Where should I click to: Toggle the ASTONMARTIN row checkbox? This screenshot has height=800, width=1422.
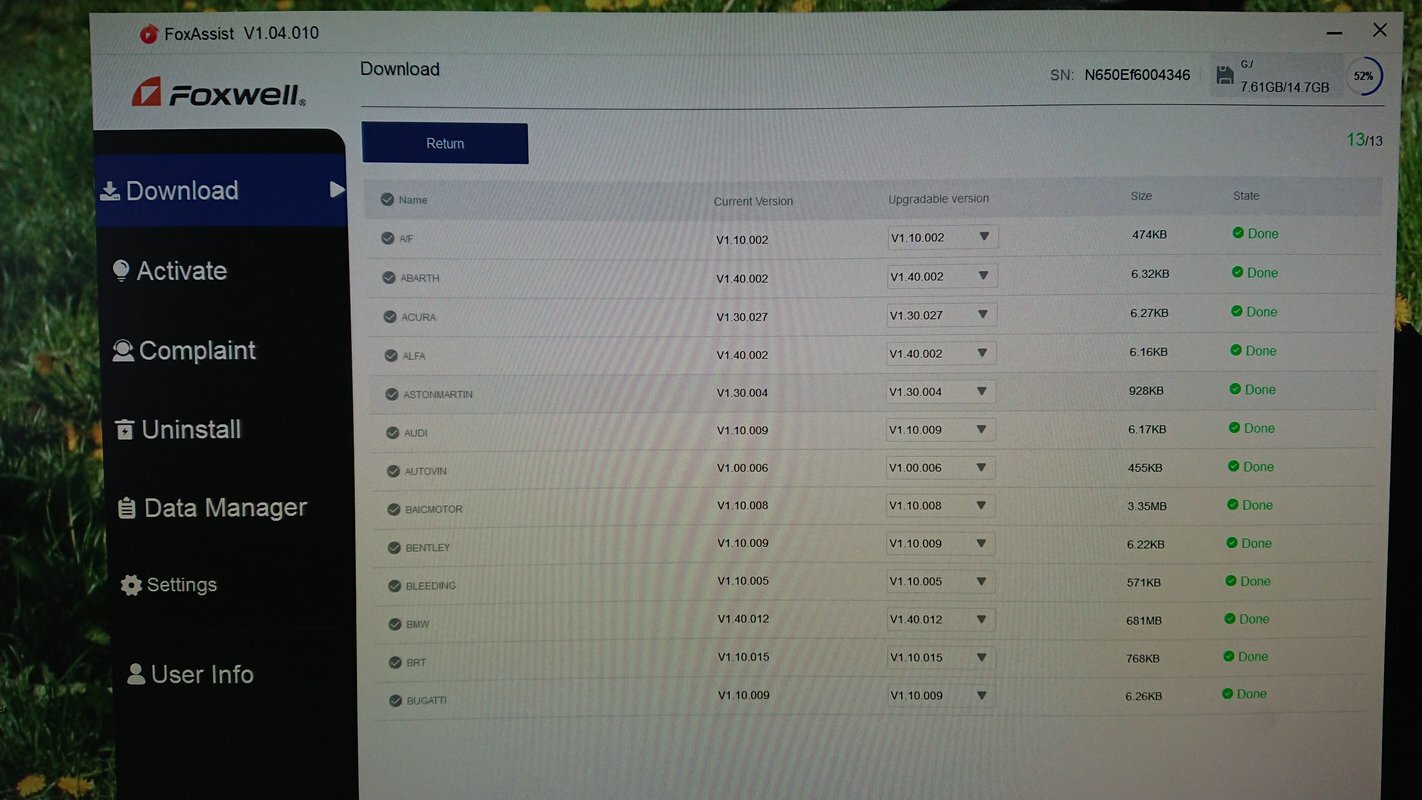pos(392,394)
